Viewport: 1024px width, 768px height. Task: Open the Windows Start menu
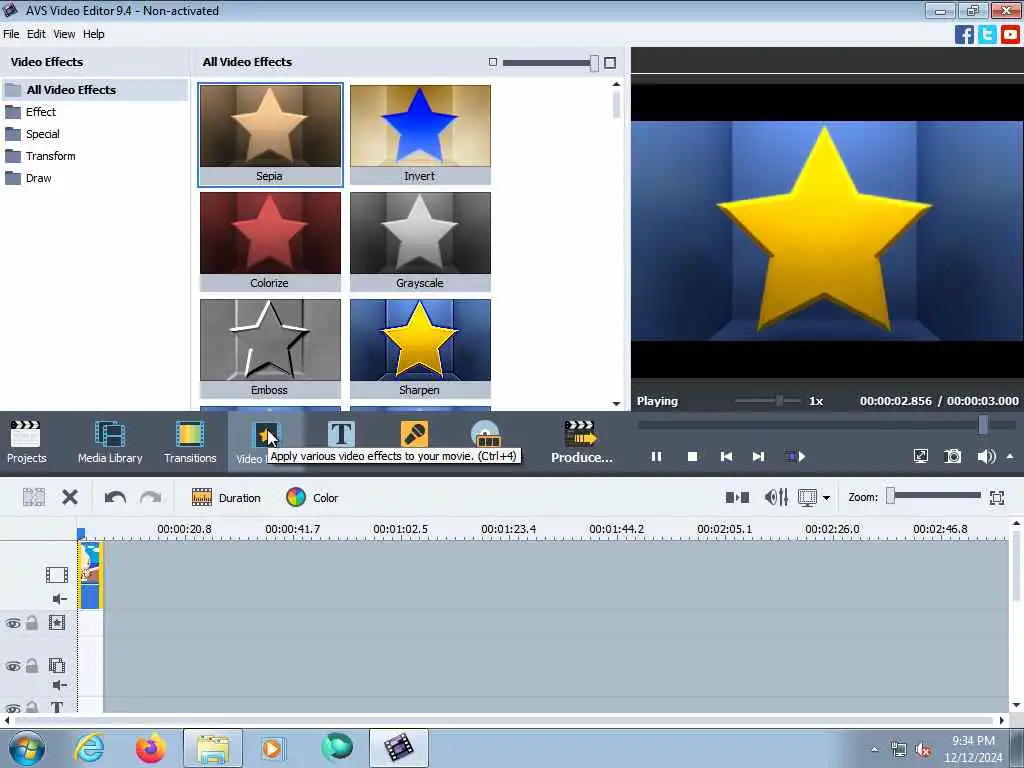click(x=27, y=748)
